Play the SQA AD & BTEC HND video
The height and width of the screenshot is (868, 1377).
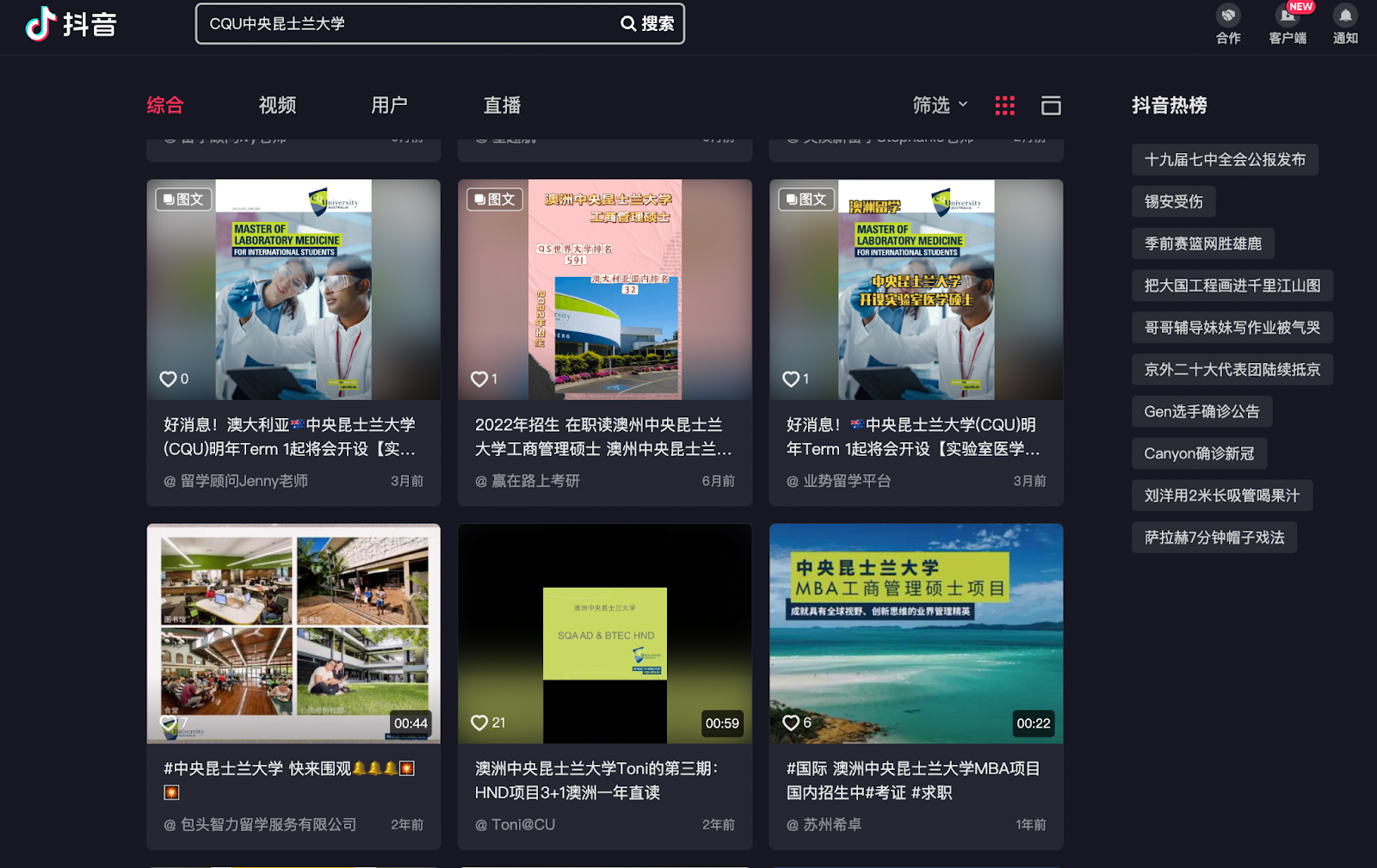(x=605, y=633)
